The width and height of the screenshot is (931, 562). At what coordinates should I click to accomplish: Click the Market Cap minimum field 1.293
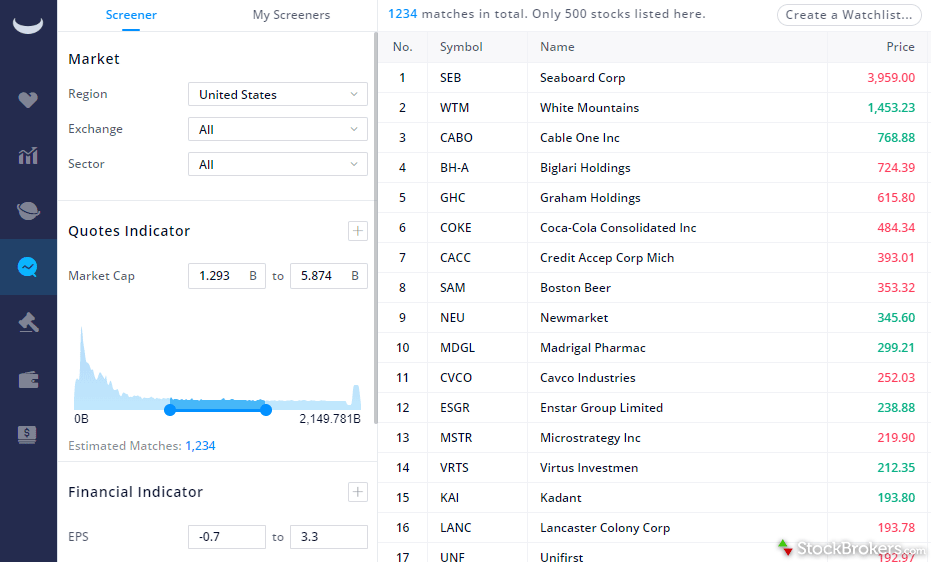(x=227, y=276)
